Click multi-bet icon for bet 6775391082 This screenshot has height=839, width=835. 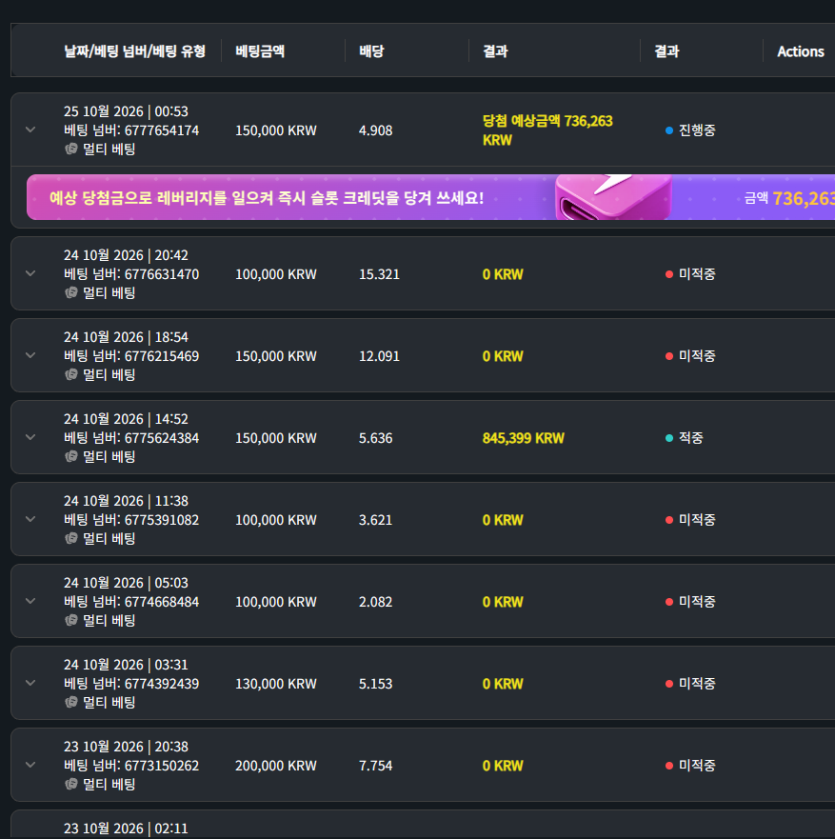[x=71, y=538]
